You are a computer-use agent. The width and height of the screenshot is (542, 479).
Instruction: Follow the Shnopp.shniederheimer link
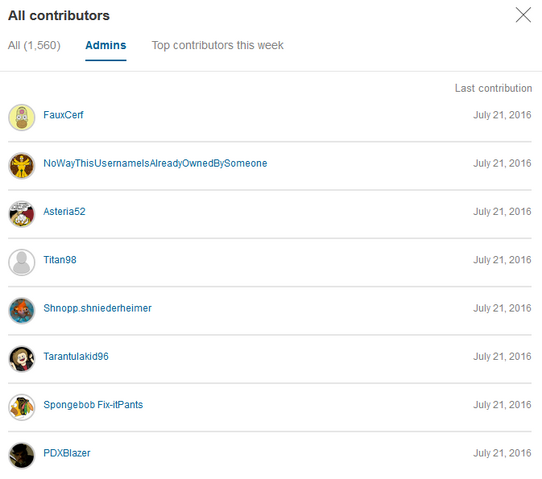[x=97, y=308]
